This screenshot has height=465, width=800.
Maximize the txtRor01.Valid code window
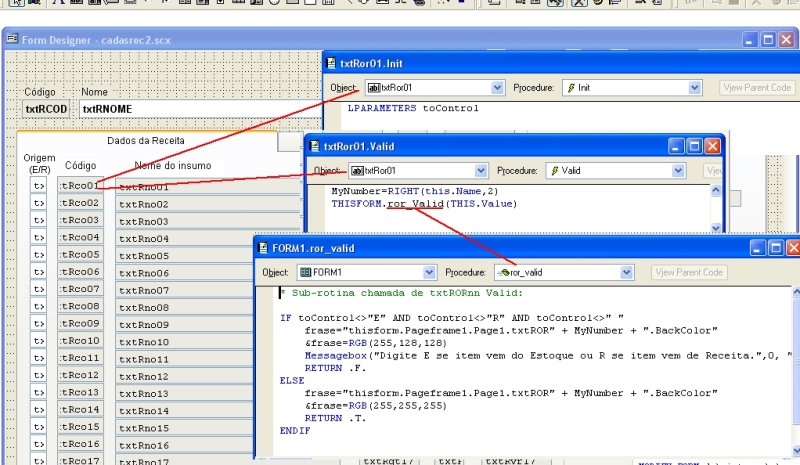[x=694, y=146]
